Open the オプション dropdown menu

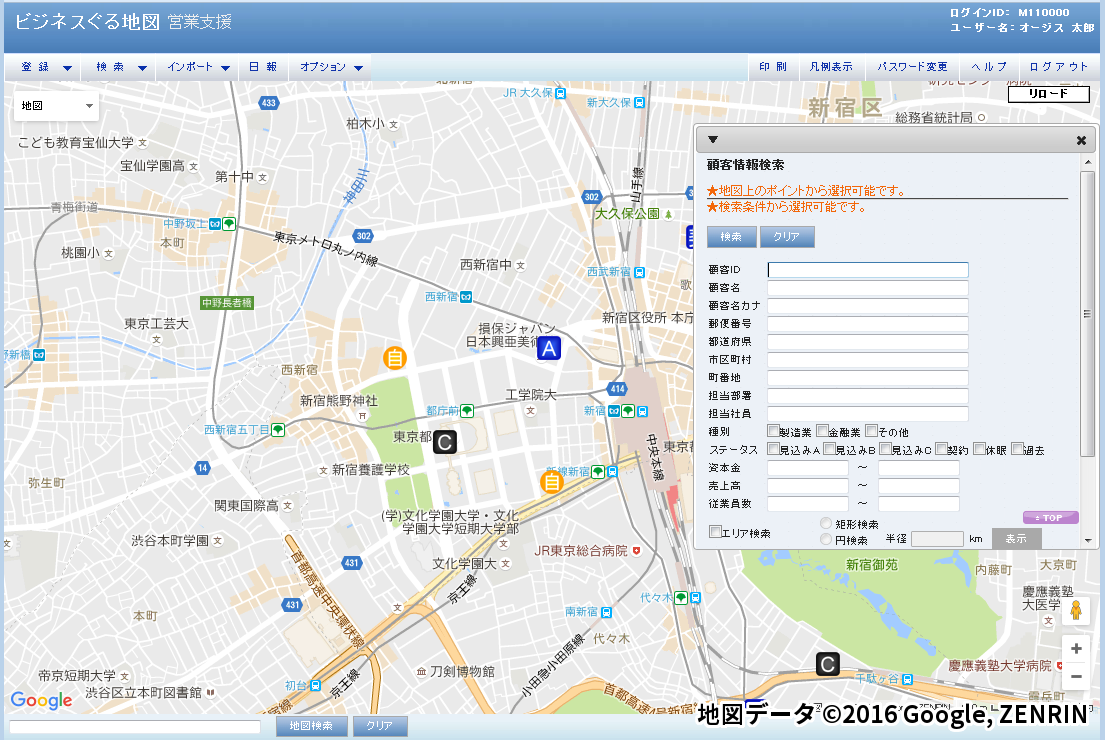[x=331, y=67]
